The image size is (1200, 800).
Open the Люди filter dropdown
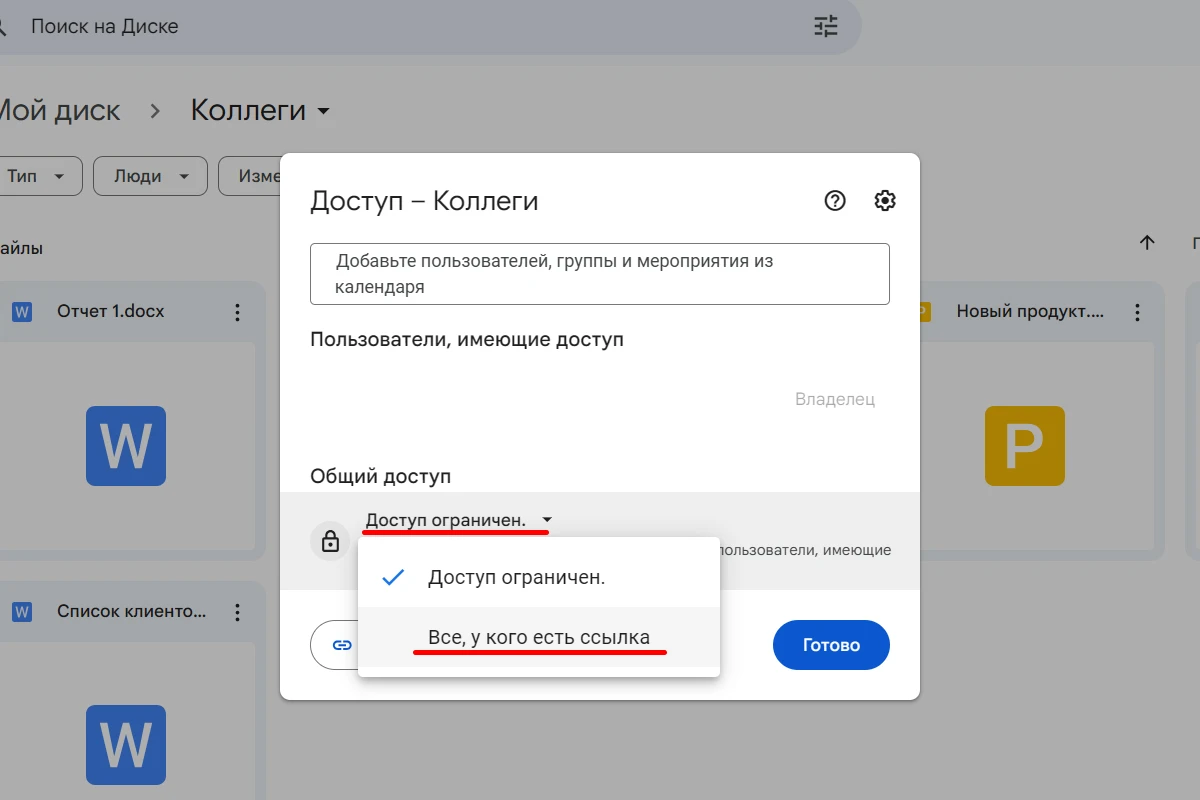click(150, 176)
